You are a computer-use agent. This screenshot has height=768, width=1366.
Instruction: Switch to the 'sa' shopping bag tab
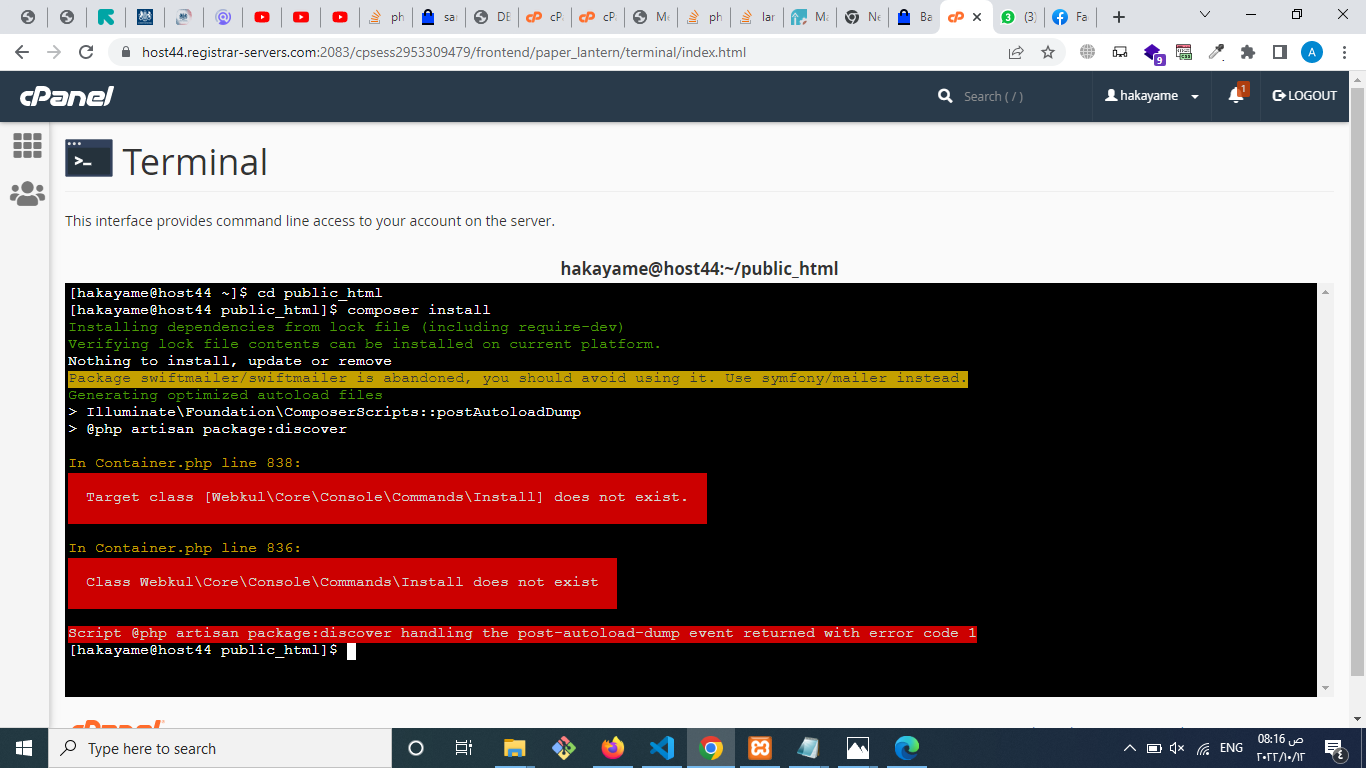pos(439,17)
